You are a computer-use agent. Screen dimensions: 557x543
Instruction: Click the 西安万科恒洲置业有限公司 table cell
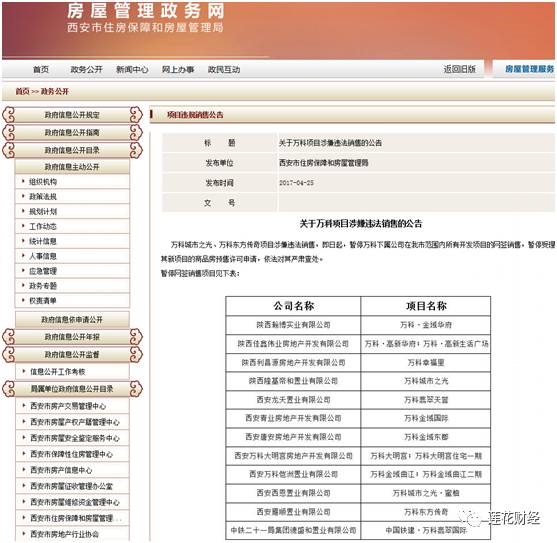293,474
